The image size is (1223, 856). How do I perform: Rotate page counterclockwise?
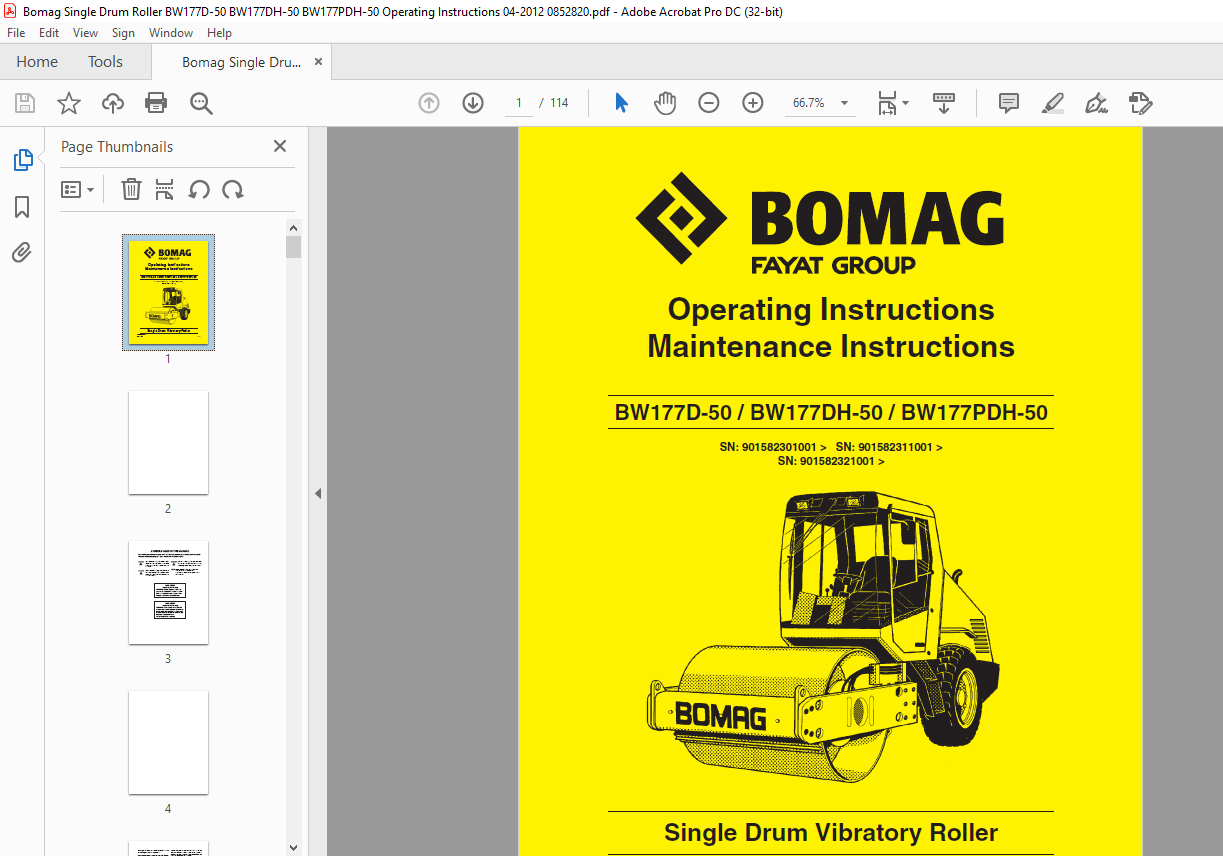(199, 189)
